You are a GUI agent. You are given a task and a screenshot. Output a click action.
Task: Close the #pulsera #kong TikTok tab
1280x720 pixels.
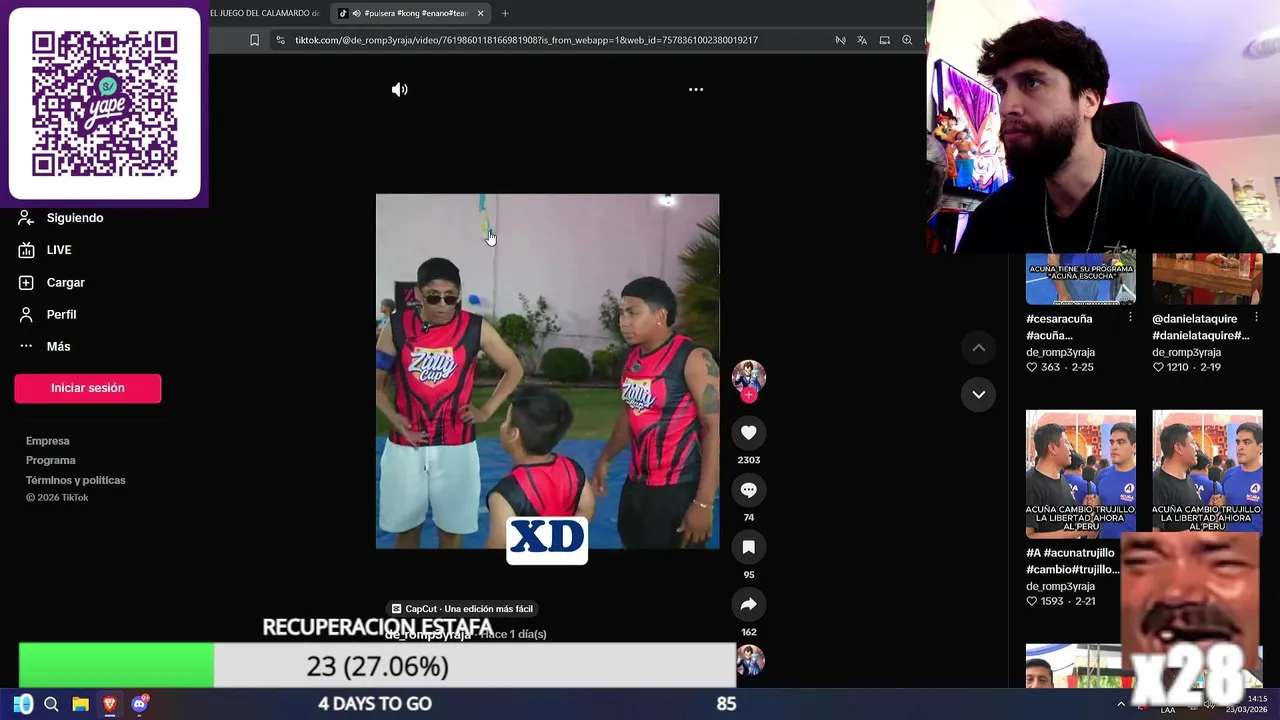point(481,13)
